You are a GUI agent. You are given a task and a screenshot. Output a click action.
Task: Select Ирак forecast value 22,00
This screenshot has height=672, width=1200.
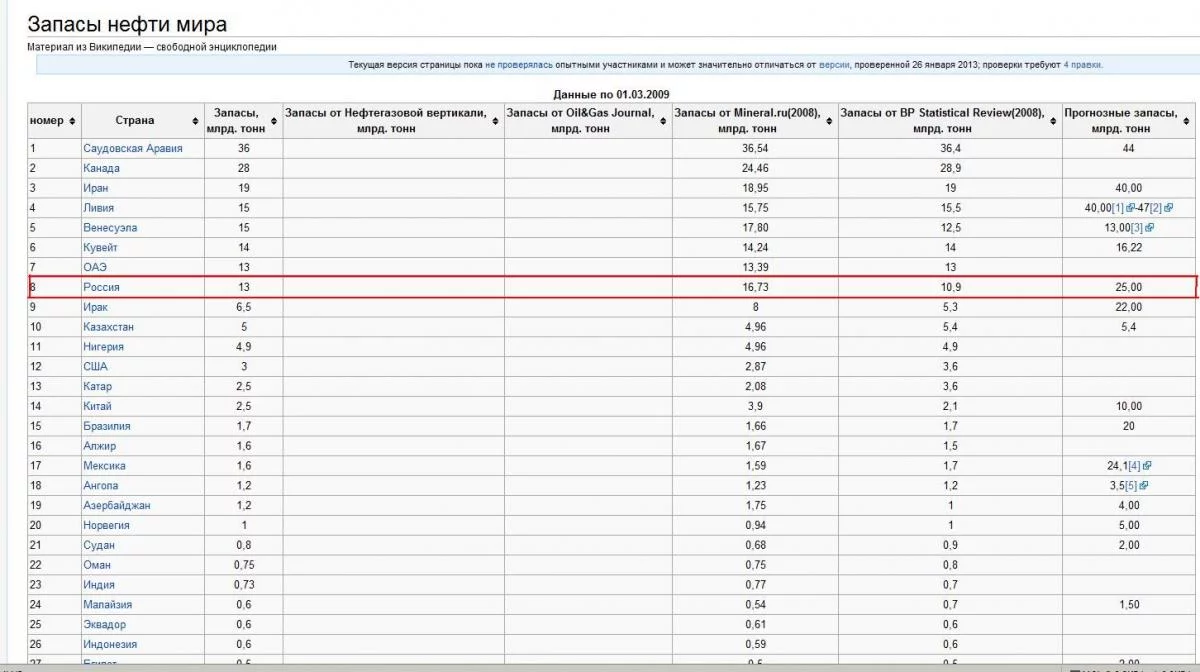point(1128,307)
